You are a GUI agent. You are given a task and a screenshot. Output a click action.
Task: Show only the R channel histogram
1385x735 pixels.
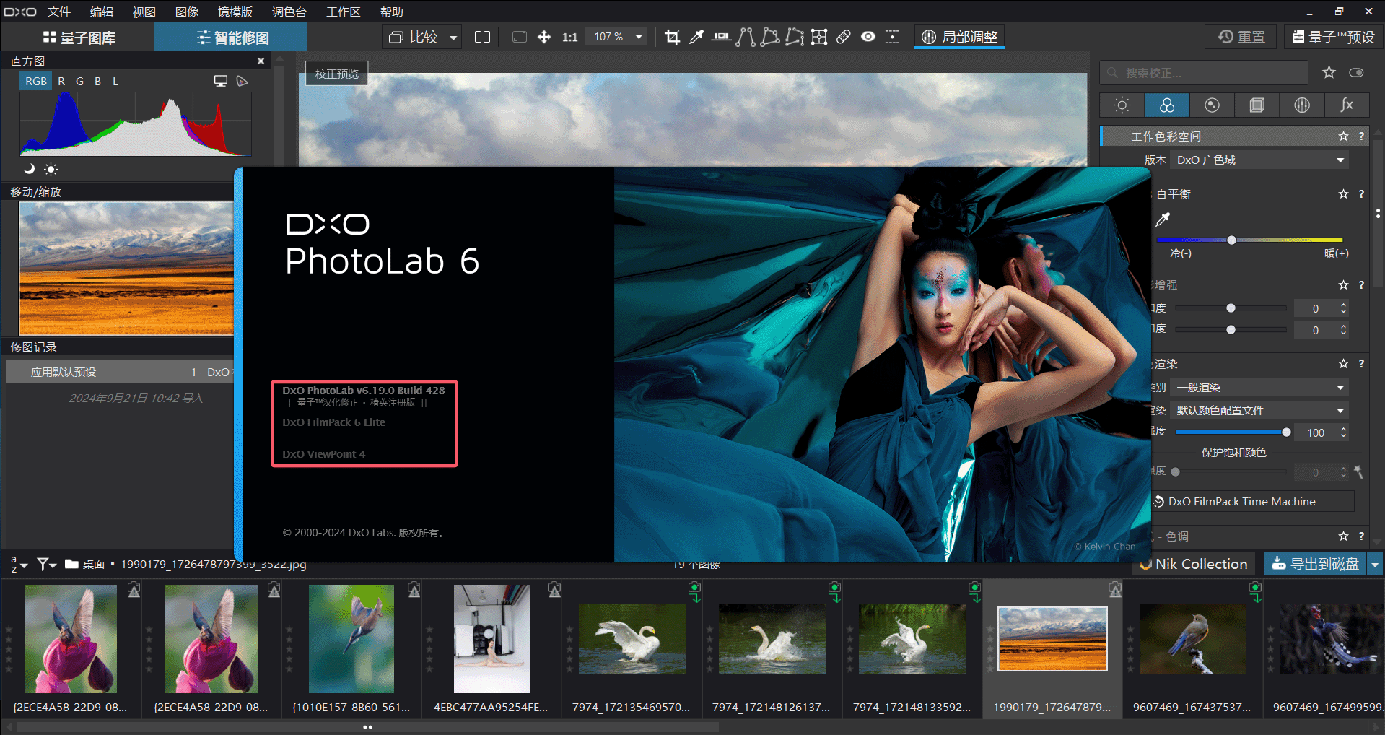point(61,81)
